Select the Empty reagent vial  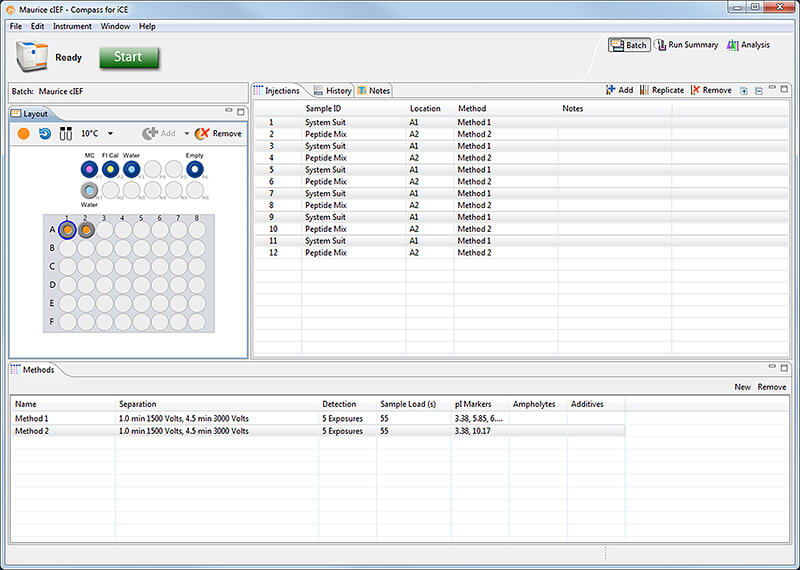point(195,169)
